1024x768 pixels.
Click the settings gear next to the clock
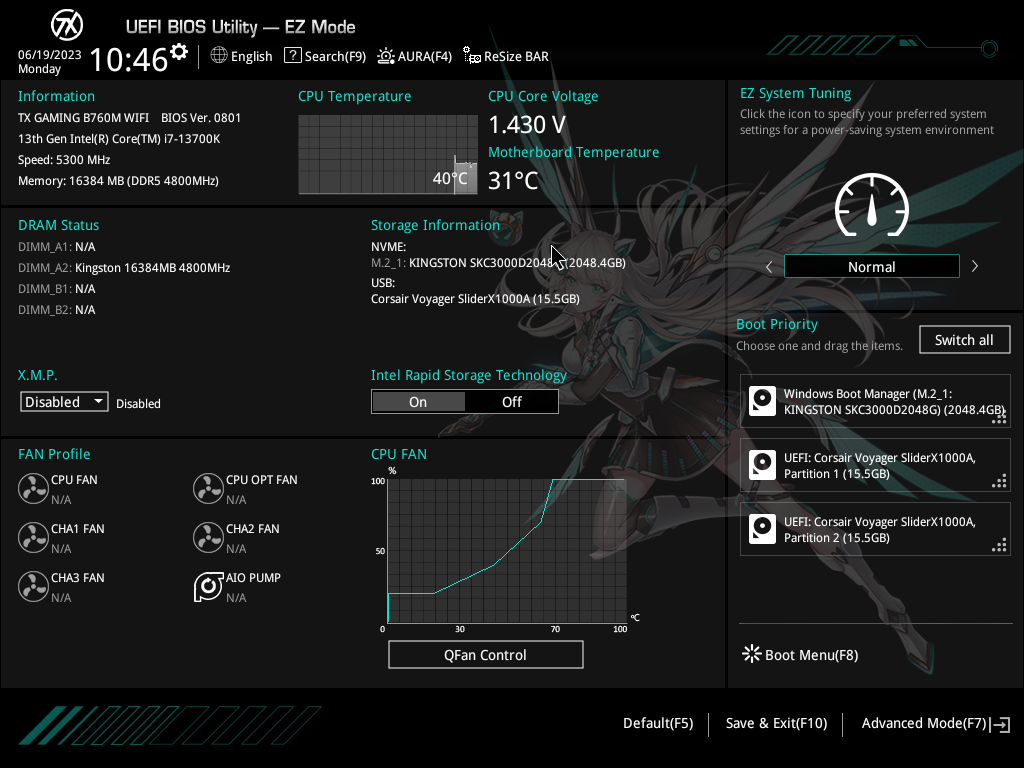coord(179,52)
